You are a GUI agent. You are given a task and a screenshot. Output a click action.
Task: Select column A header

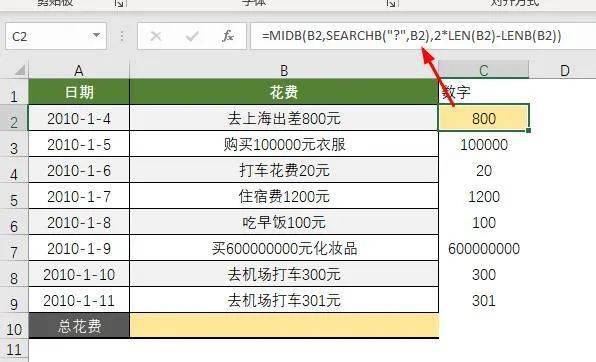point(79,70)
